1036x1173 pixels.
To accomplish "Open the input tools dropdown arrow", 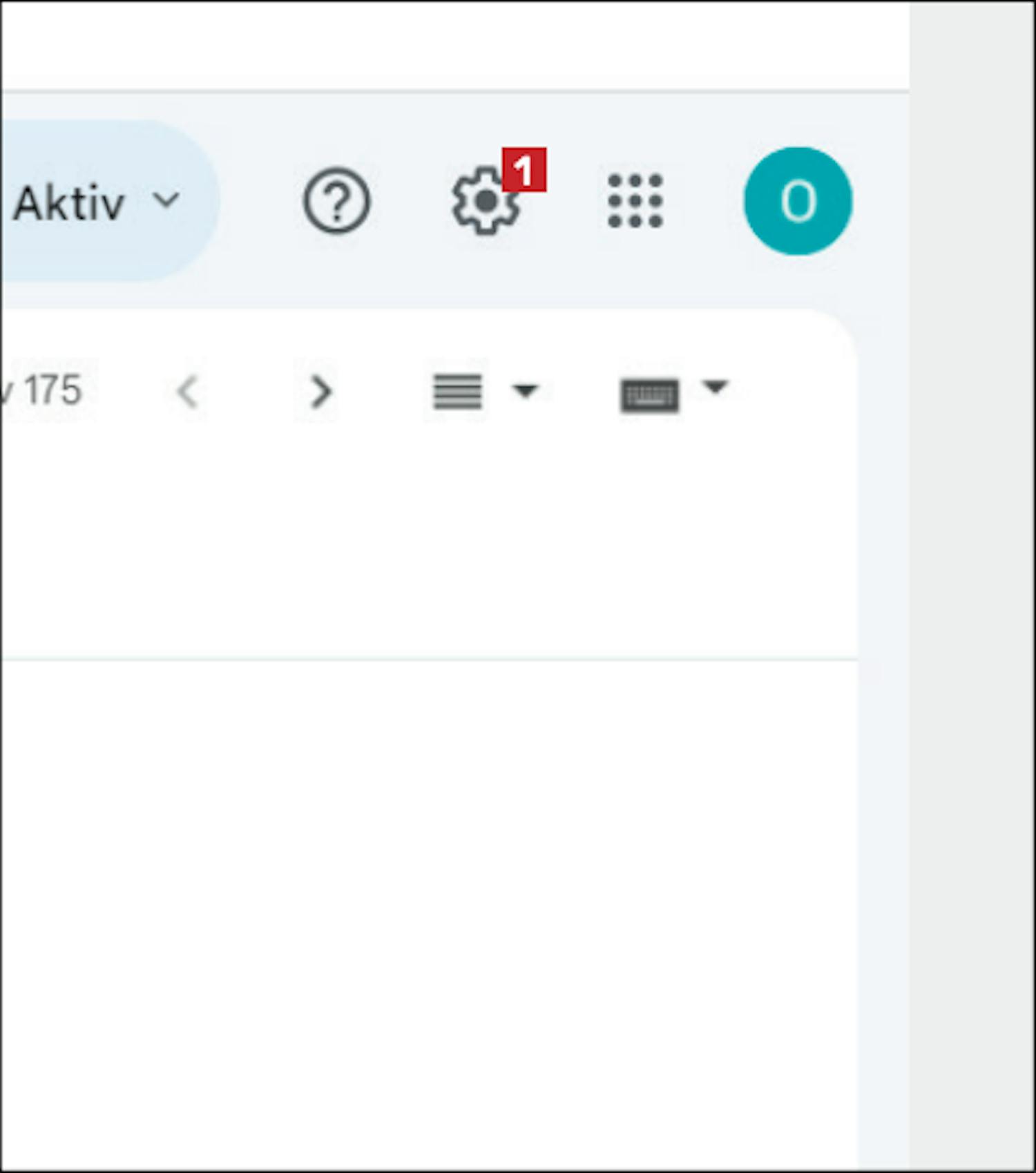I will (716, 387).
